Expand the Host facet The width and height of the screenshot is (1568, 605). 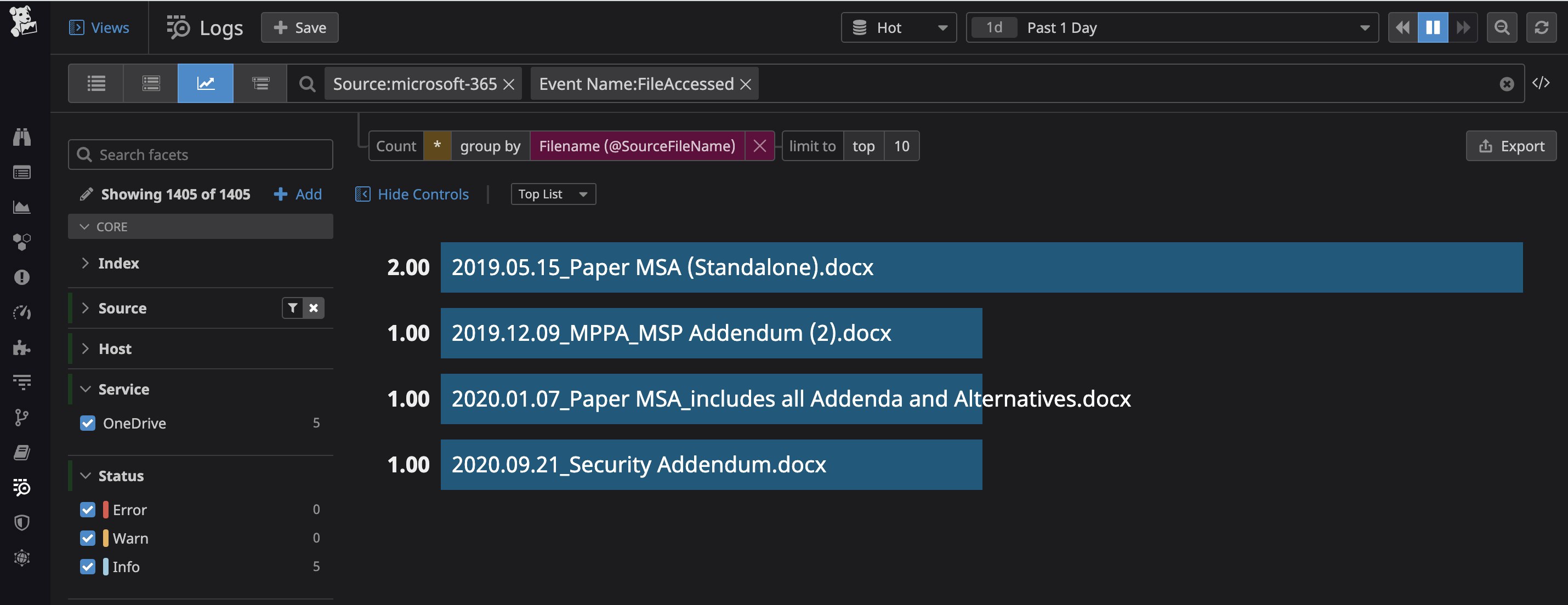click(115, 349)
